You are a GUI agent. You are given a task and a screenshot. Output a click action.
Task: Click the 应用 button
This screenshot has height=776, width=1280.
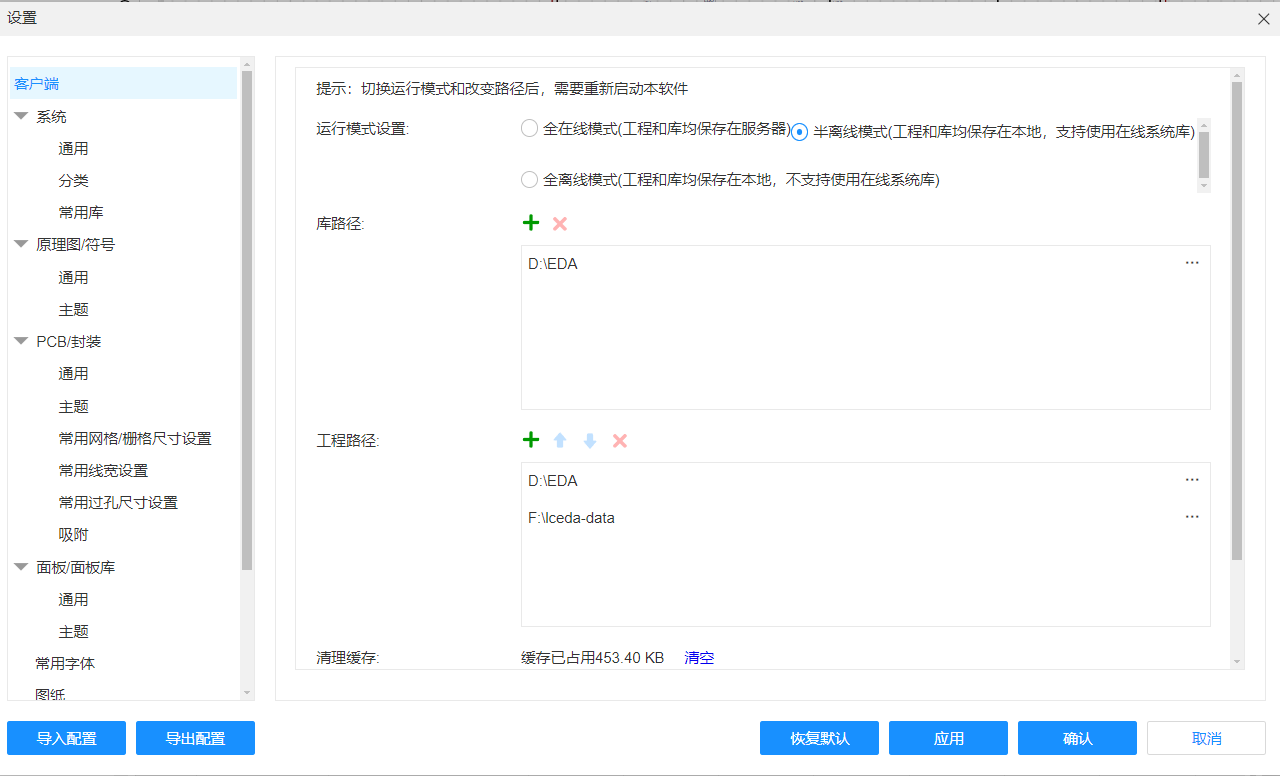(948, 738)
